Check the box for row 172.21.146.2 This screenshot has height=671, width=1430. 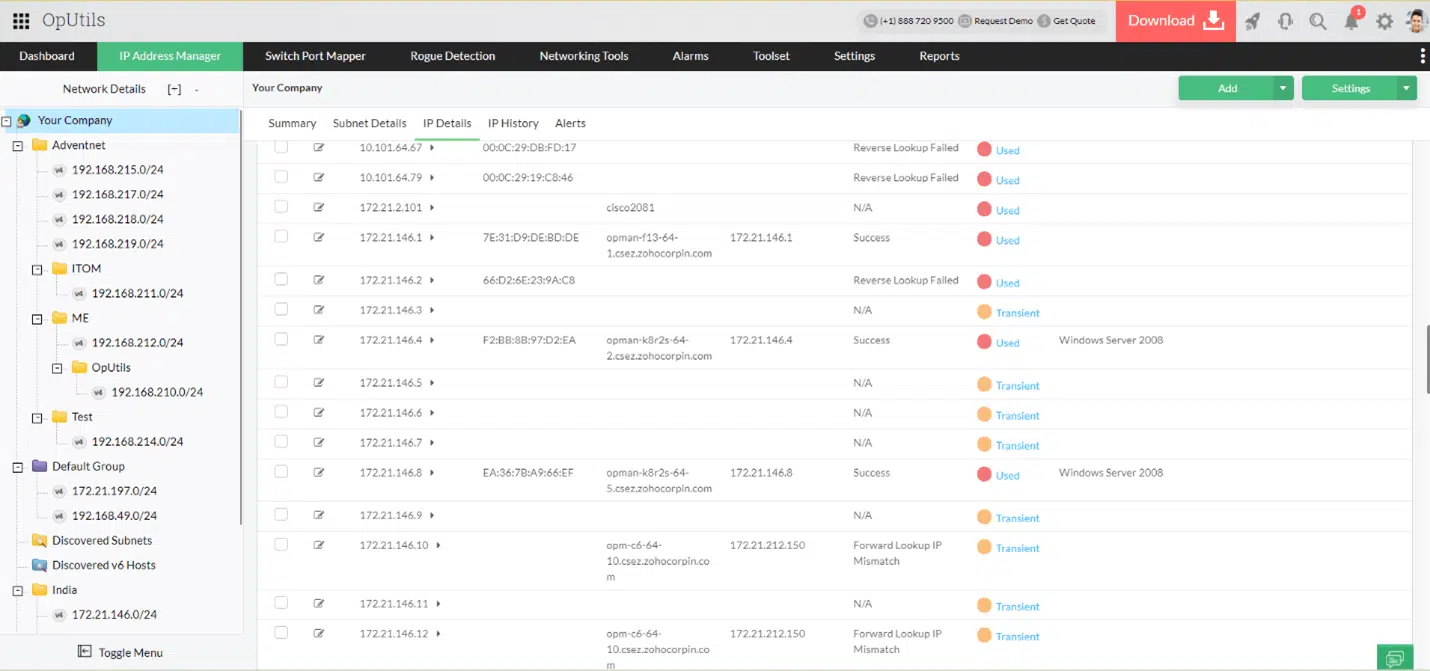[x=281, y=280]
